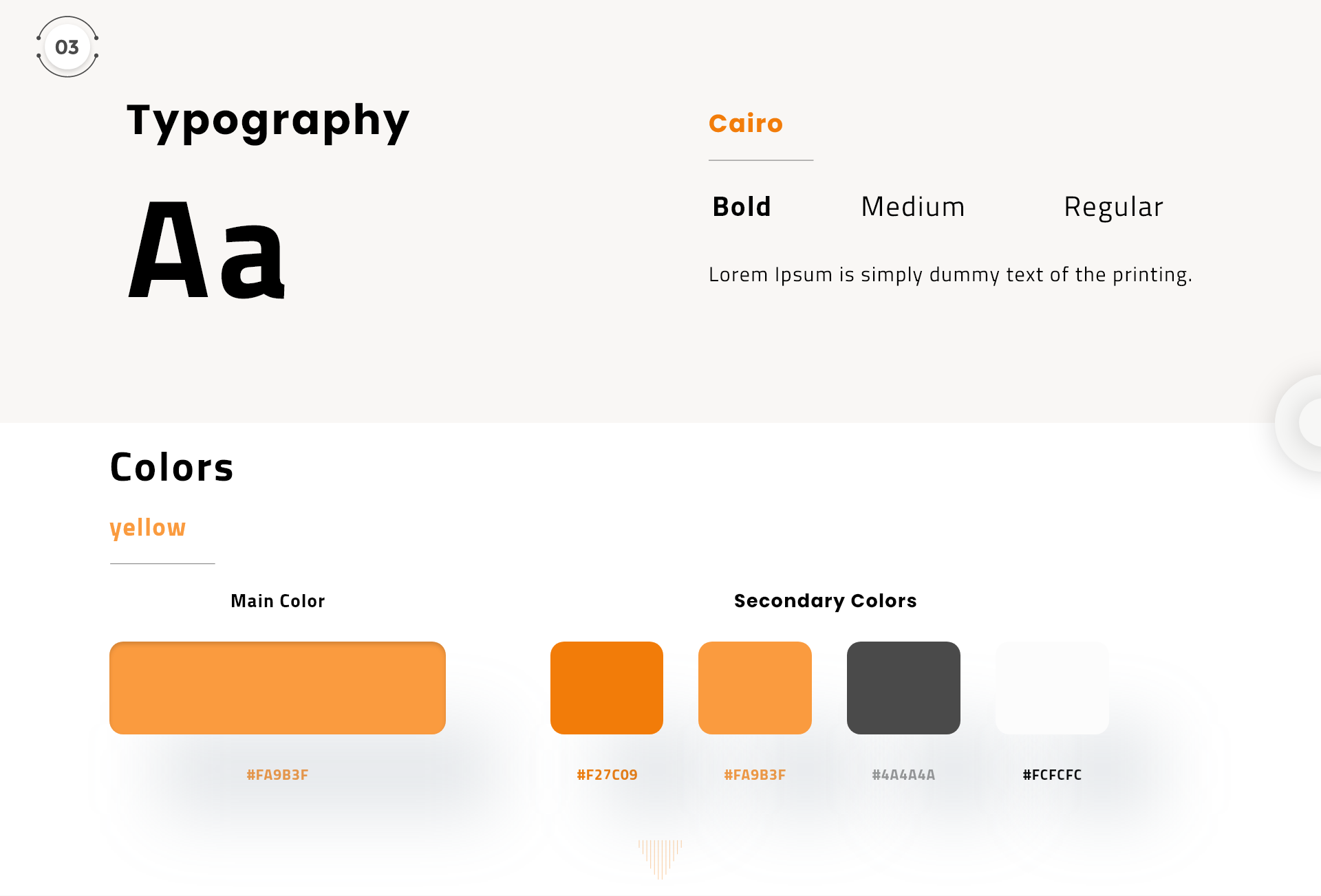1321x896 pixels.
Task: Pick the small light orange secondary swatch
Action: 755,688
